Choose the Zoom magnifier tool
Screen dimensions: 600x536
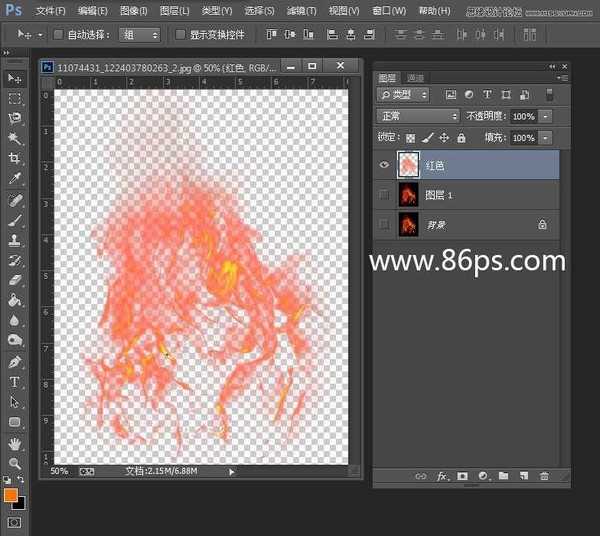click(x=15, y=464)
